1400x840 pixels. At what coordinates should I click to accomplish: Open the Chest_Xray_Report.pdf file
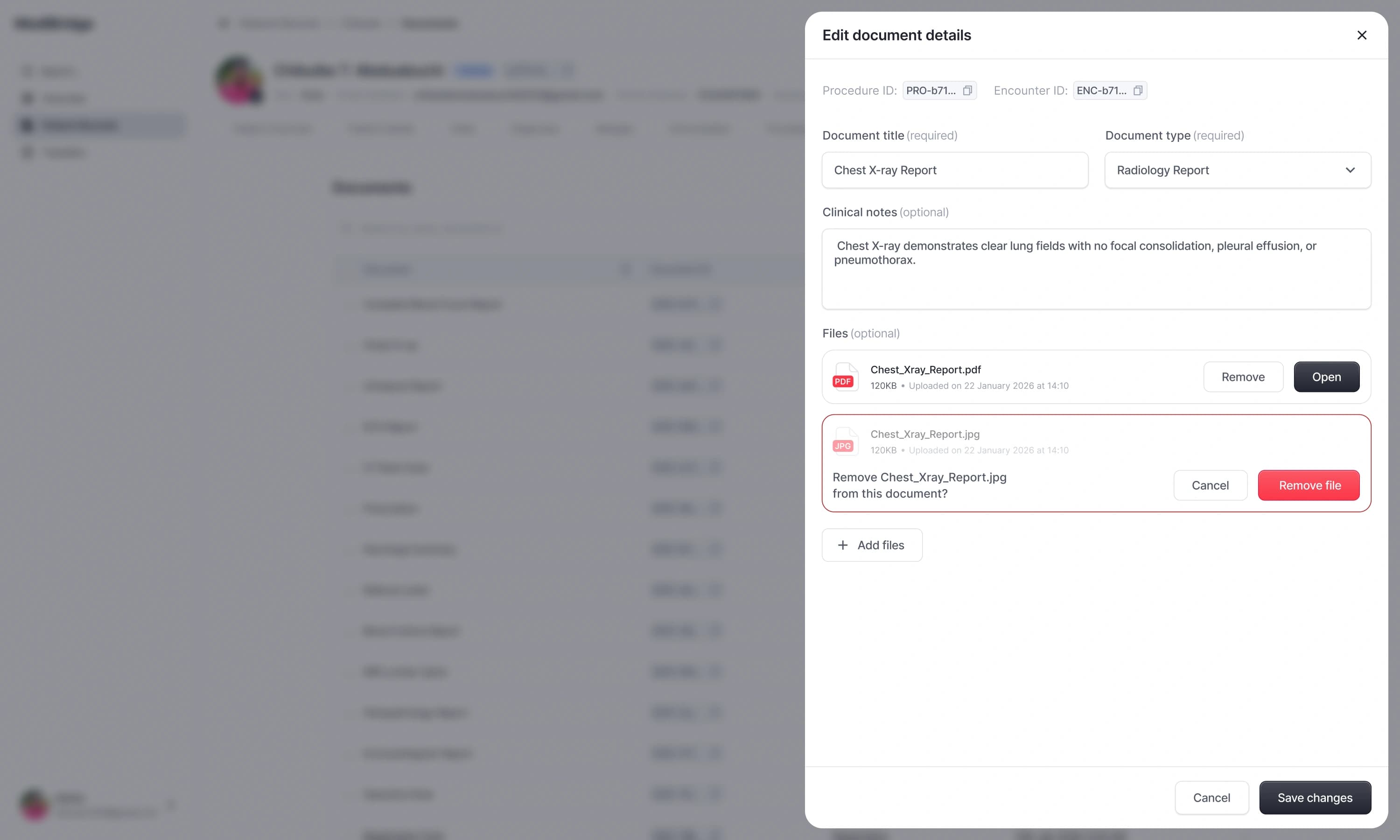(1326, 377)
